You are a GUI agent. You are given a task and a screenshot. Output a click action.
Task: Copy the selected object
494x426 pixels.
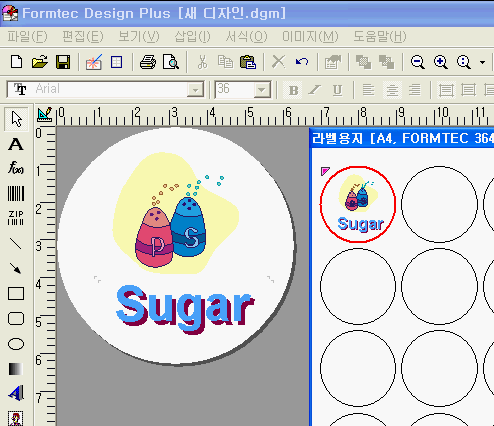(225, 62)
